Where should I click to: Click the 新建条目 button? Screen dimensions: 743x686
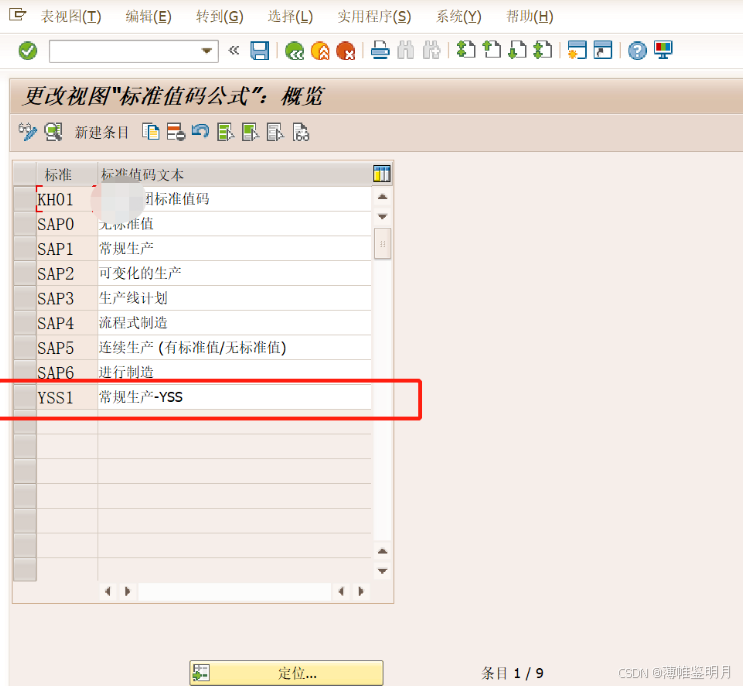(x=102, y=132)
